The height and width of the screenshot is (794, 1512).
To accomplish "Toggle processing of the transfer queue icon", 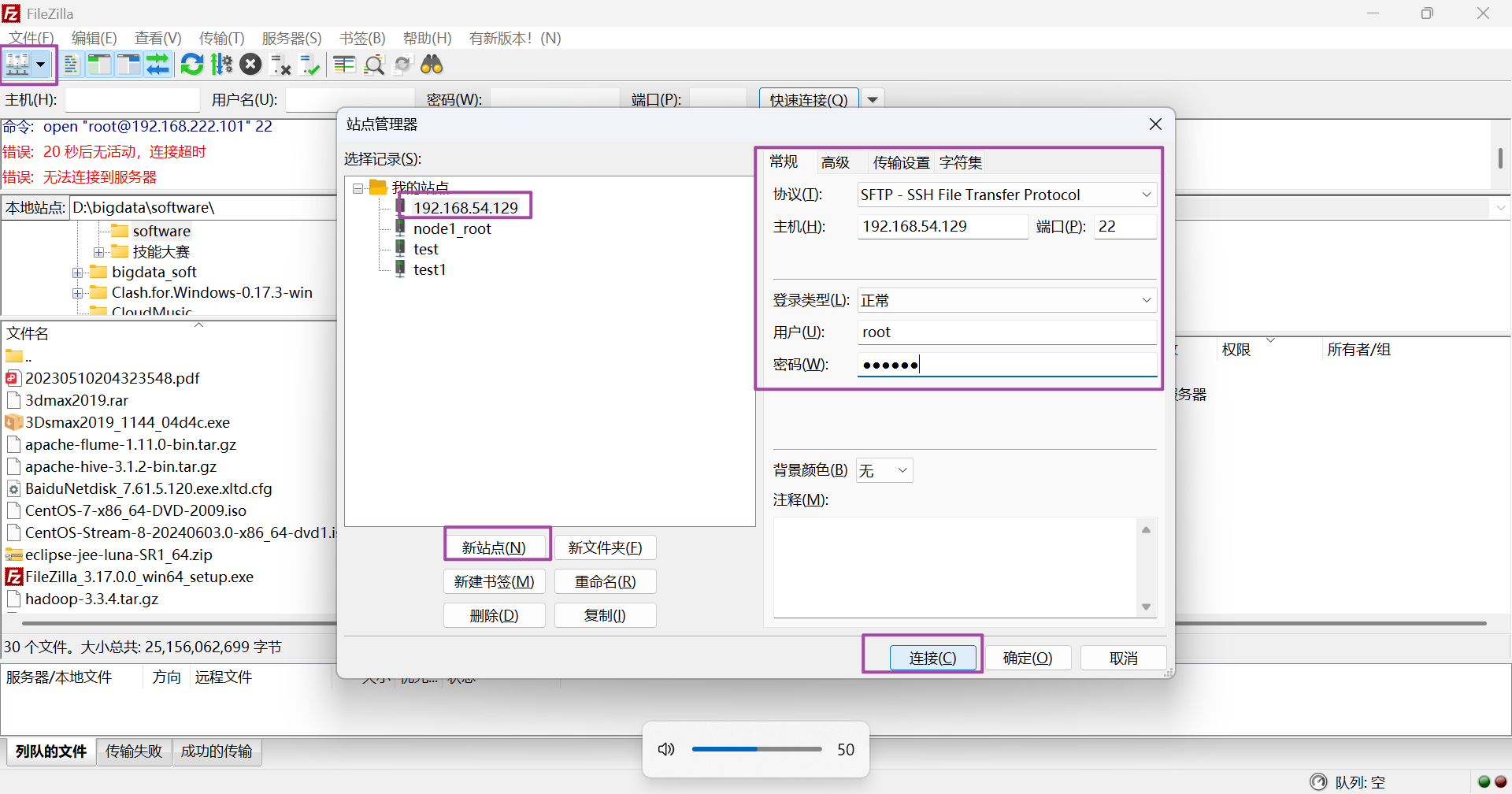I will click(222, 65).
